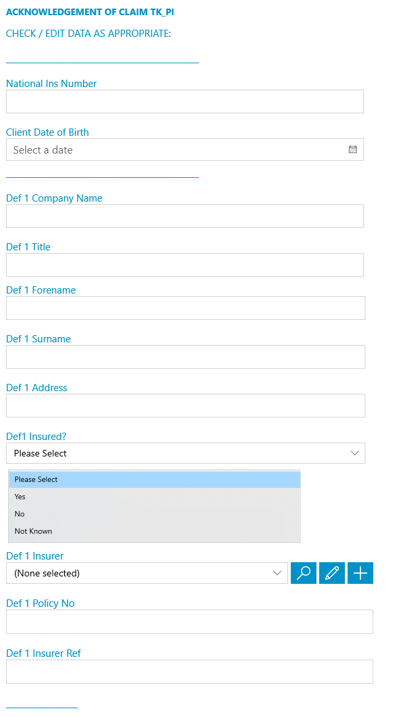Select the 'Not Known' option in the list

click(x=154, y=531)
